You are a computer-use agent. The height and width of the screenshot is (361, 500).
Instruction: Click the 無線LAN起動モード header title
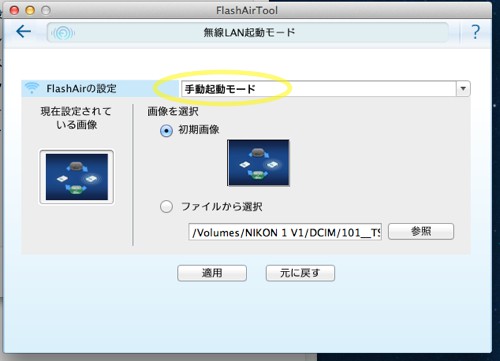pyautogui.click(x=249, y=33)
